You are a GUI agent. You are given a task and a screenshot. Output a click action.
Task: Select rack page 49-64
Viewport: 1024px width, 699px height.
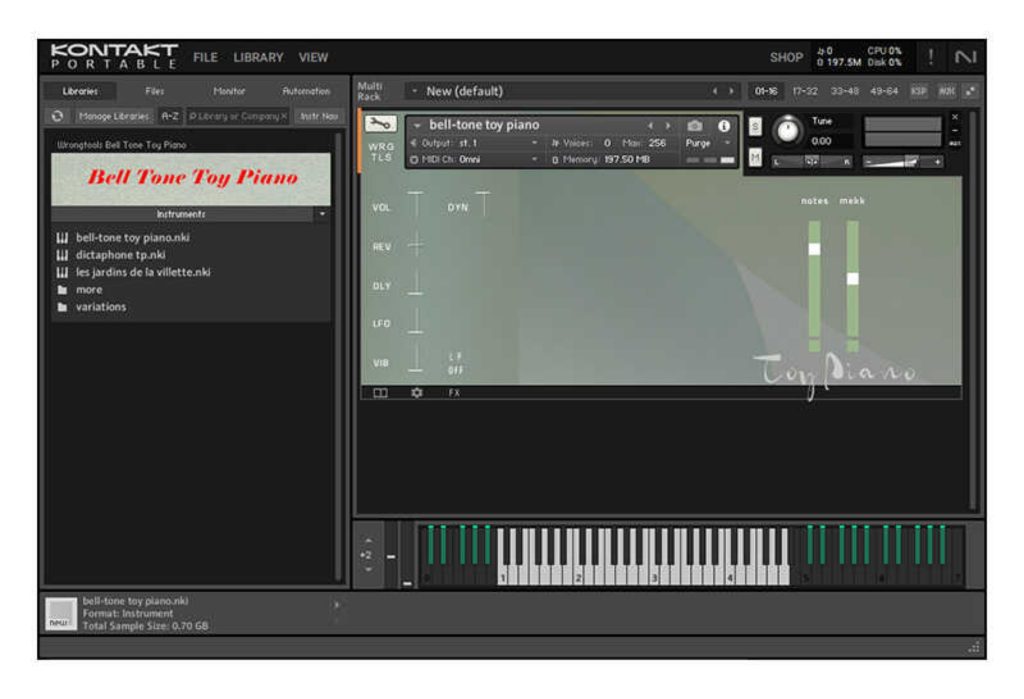point(884,91)
